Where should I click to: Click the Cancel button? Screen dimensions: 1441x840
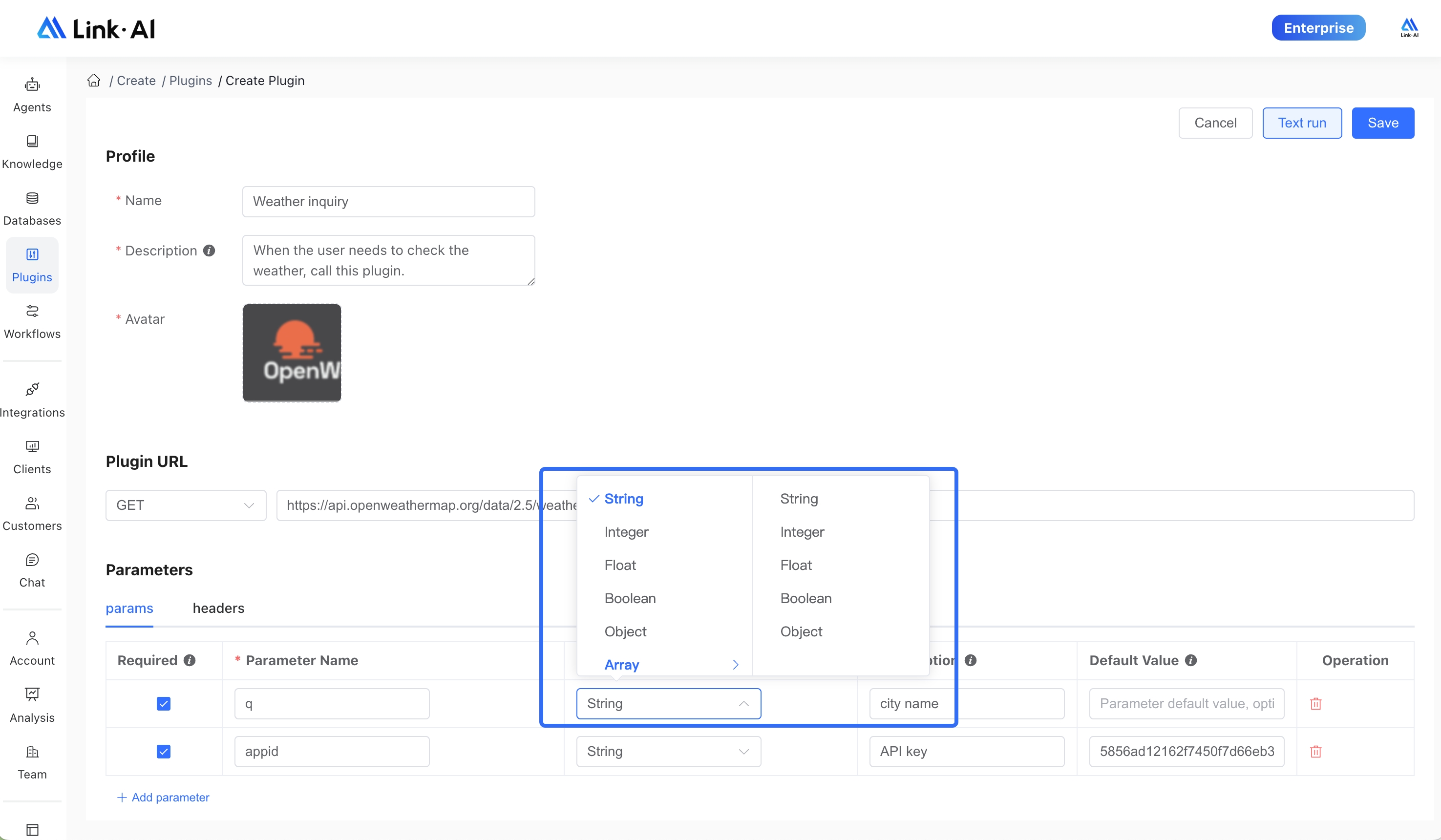1215,123
